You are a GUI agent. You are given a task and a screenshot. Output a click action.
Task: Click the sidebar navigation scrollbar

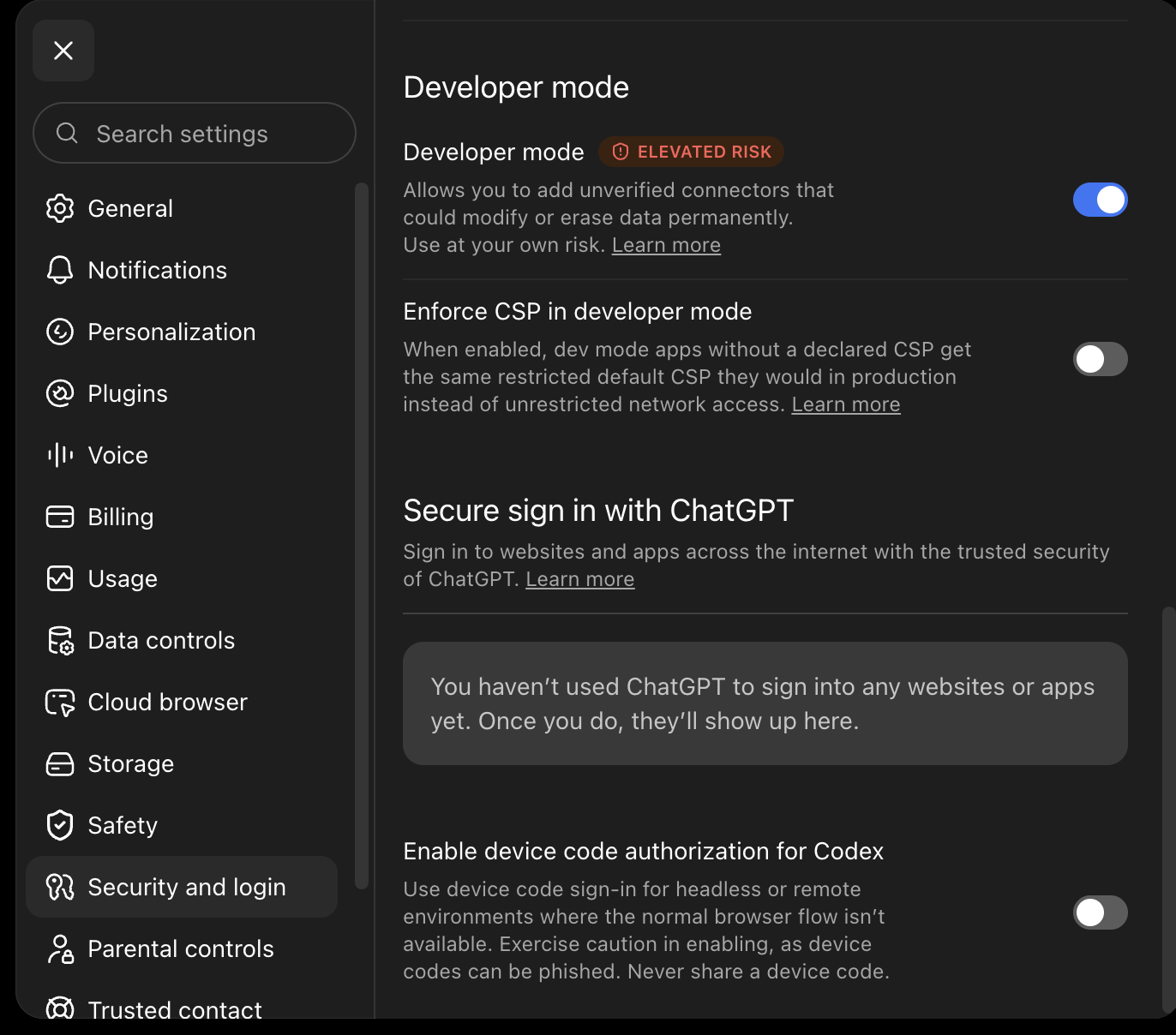[362, 535]
